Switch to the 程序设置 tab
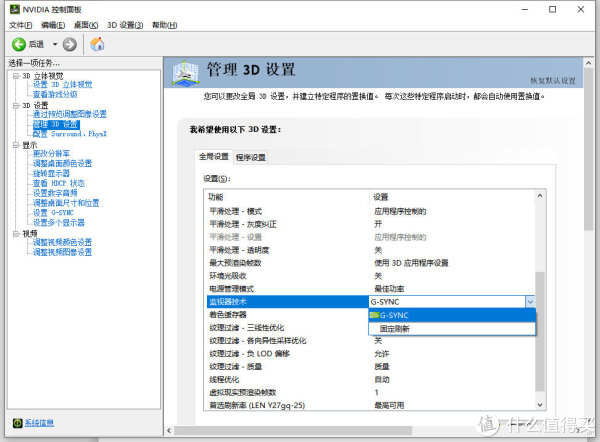This screenshot has width=600, height=442. tap(251, 157)
